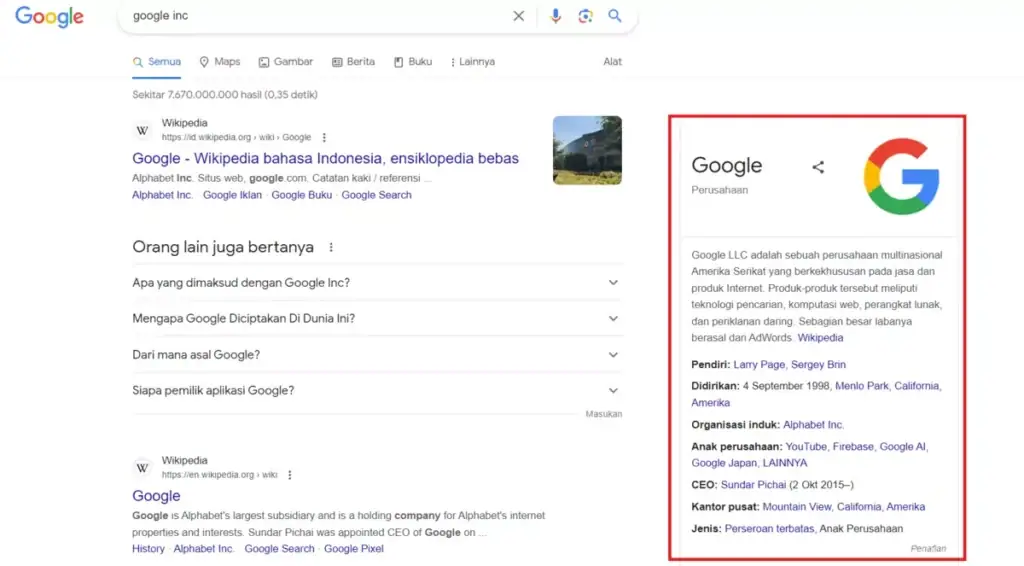Switch to the Berita tab
Viewport: 1024px width, 566px height.
(x=353, y=61)
